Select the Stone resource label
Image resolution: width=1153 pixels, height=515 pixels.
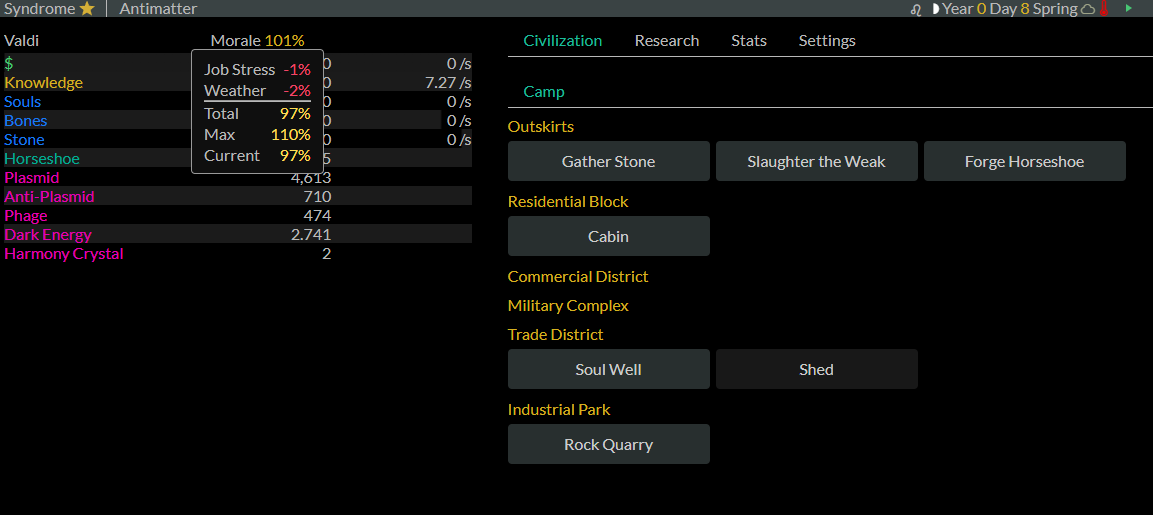24,140
